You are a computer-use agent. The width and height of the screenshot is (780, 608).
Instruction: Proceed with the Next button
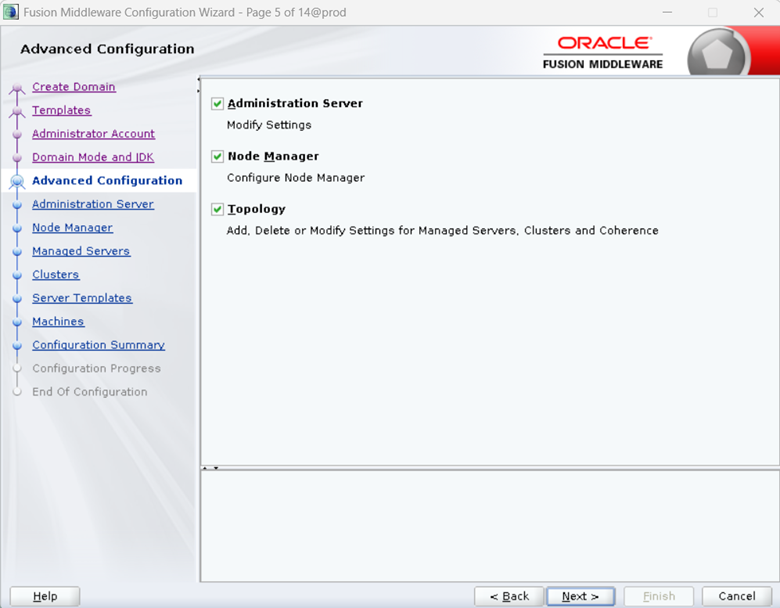click(x=580, y=596)
